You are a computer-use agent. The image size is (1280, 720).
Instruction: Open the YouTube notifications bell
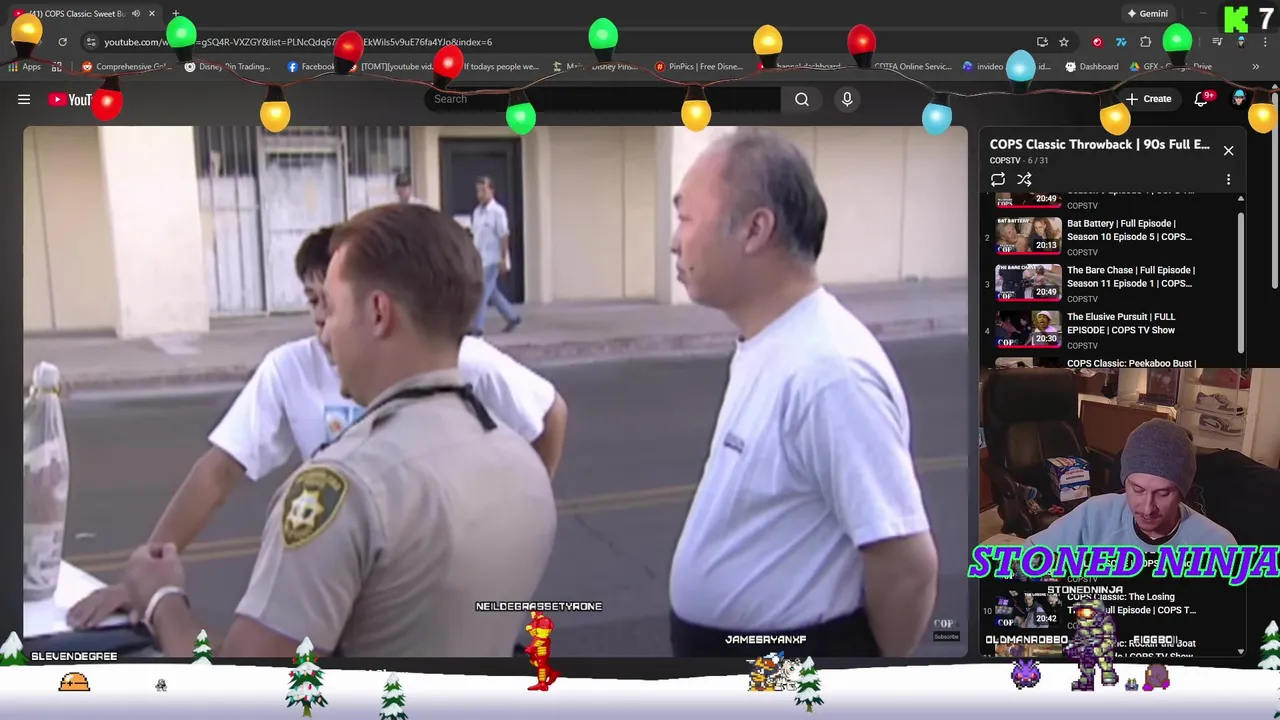pos(1201,99)
